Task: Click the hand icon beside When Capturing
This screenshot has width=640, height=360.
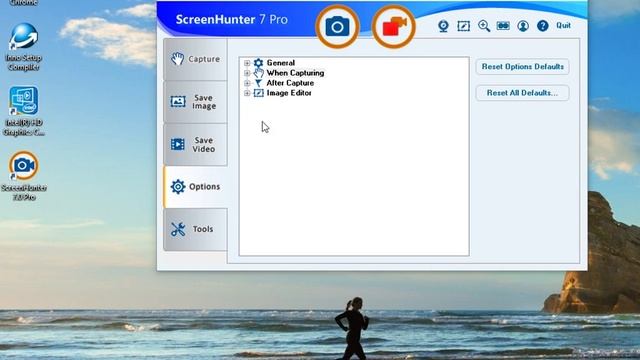Action: pyautogui.click(x=258, y=73)
